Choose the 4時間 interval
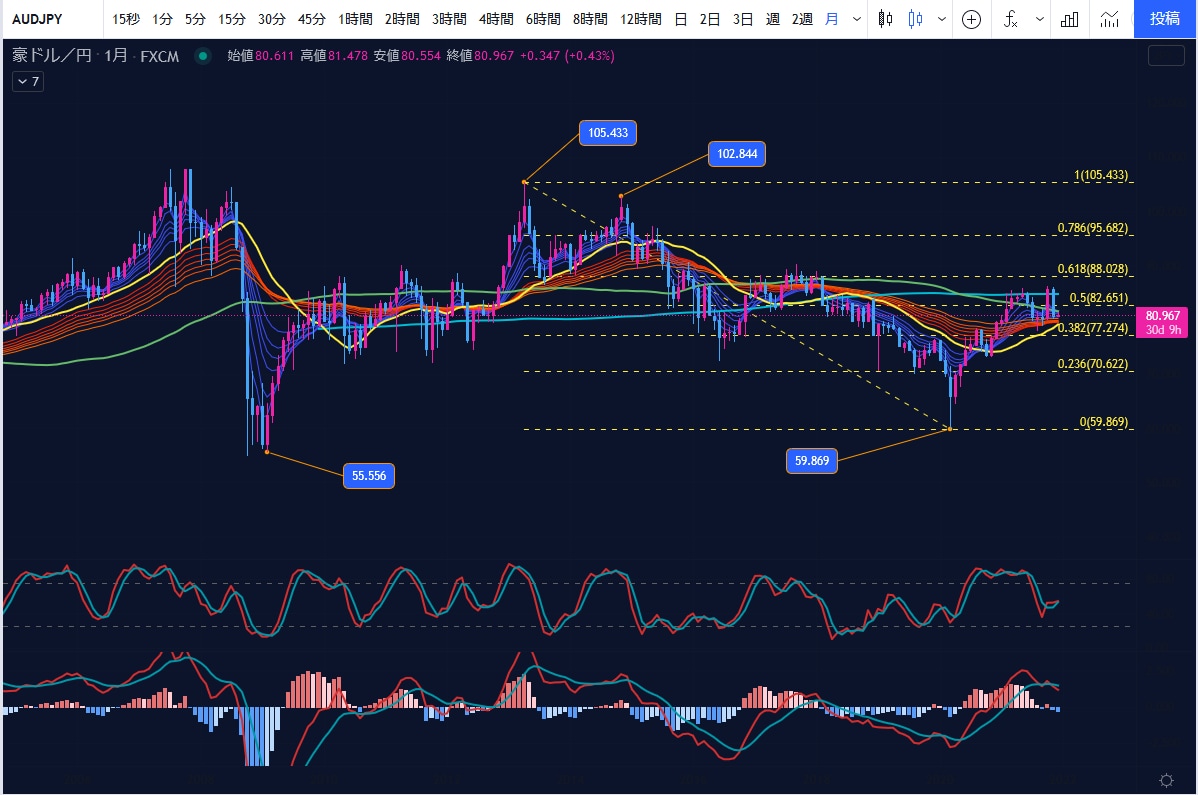The image size is (1198, 795). click(x=496, y=19)
